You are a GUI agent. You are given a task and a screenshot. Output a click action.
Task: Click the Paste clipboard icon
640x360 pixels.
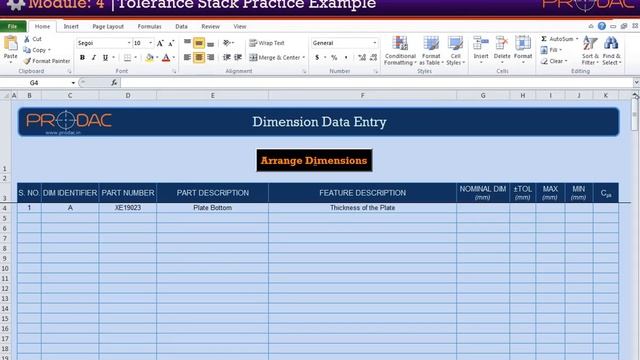point(11,44)
